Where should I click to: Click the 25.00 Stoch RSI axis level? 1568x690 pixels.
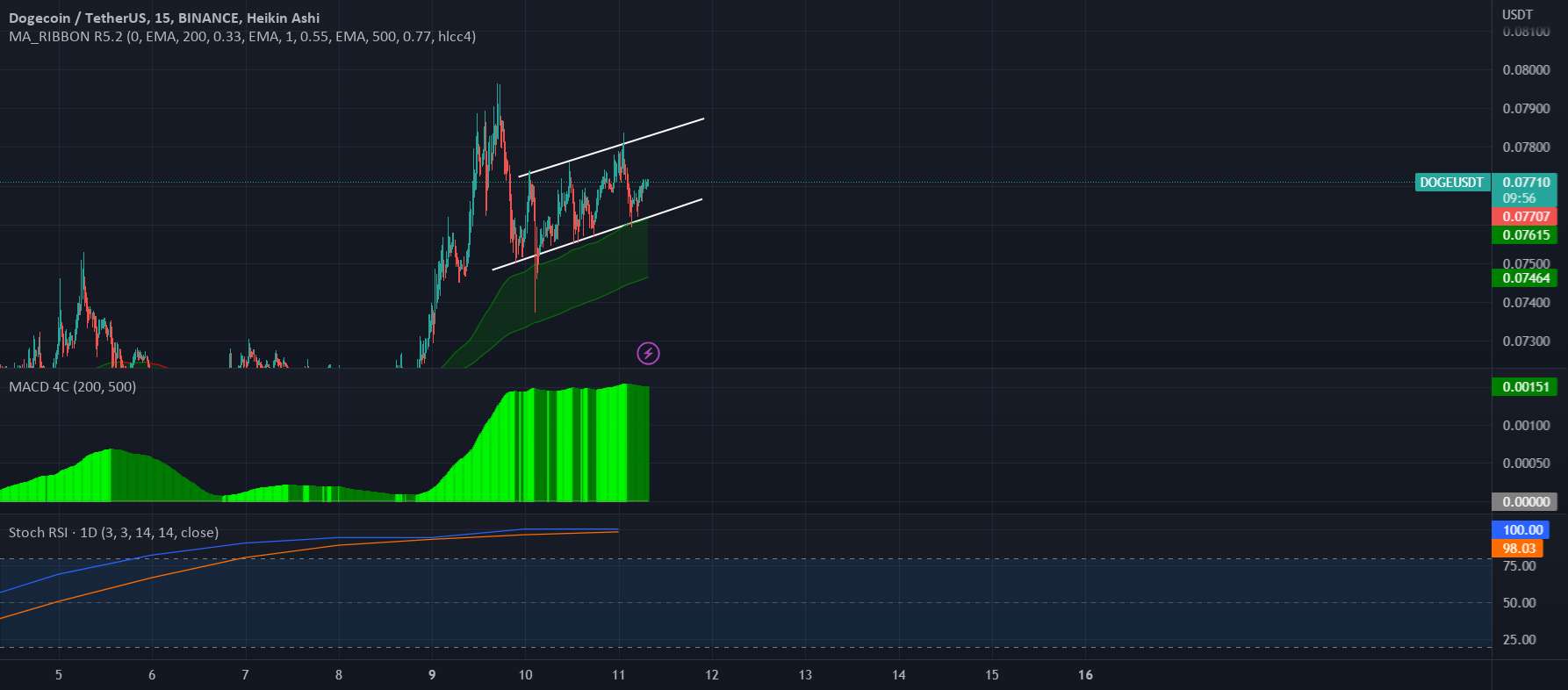1520,640
